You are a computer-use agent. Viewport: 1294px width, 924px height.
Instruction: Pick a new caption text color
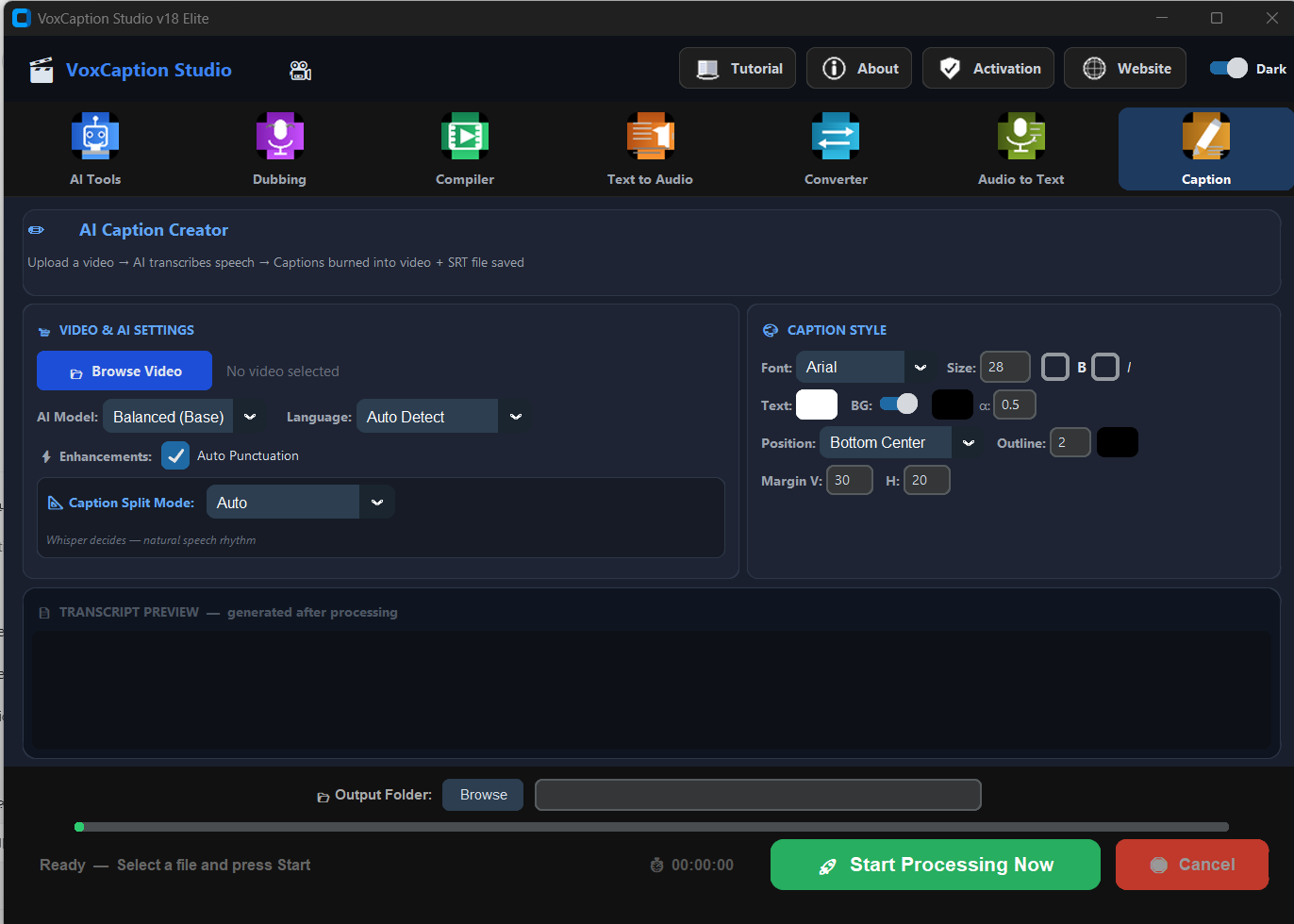click(x=816, y=404)
